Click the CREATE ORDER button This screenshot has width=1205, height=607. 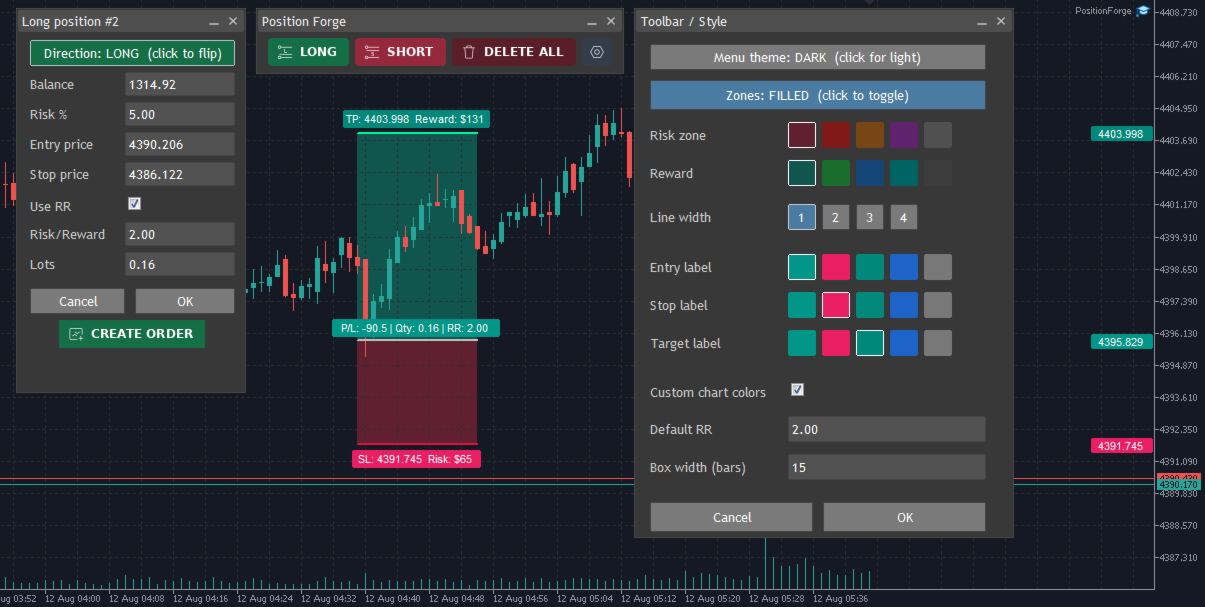point(132,333)
